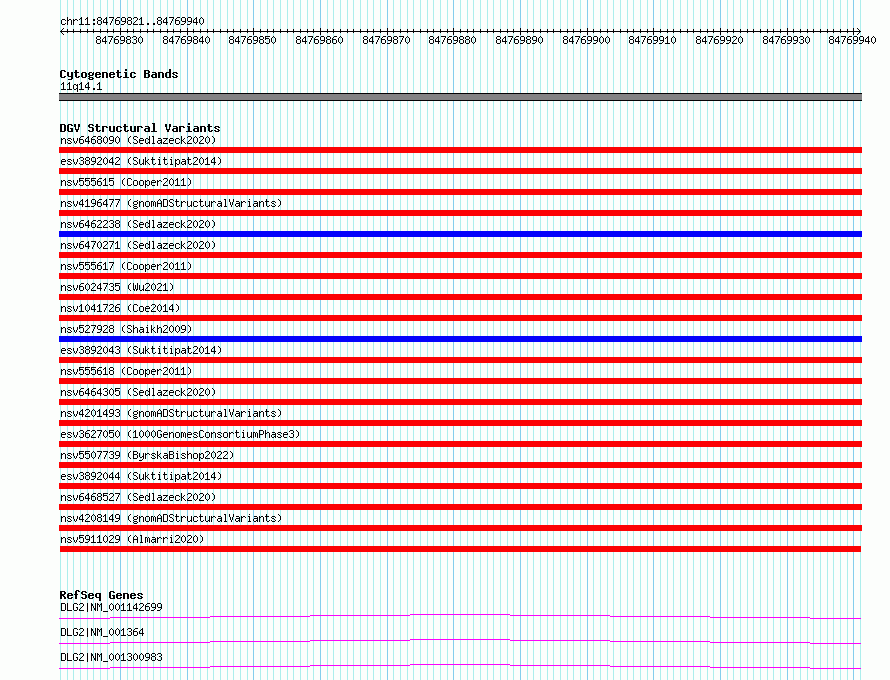Open nsv4196477 (gnomADStructuralVariants) entry
890x680 pixels.
pos(171,203)
